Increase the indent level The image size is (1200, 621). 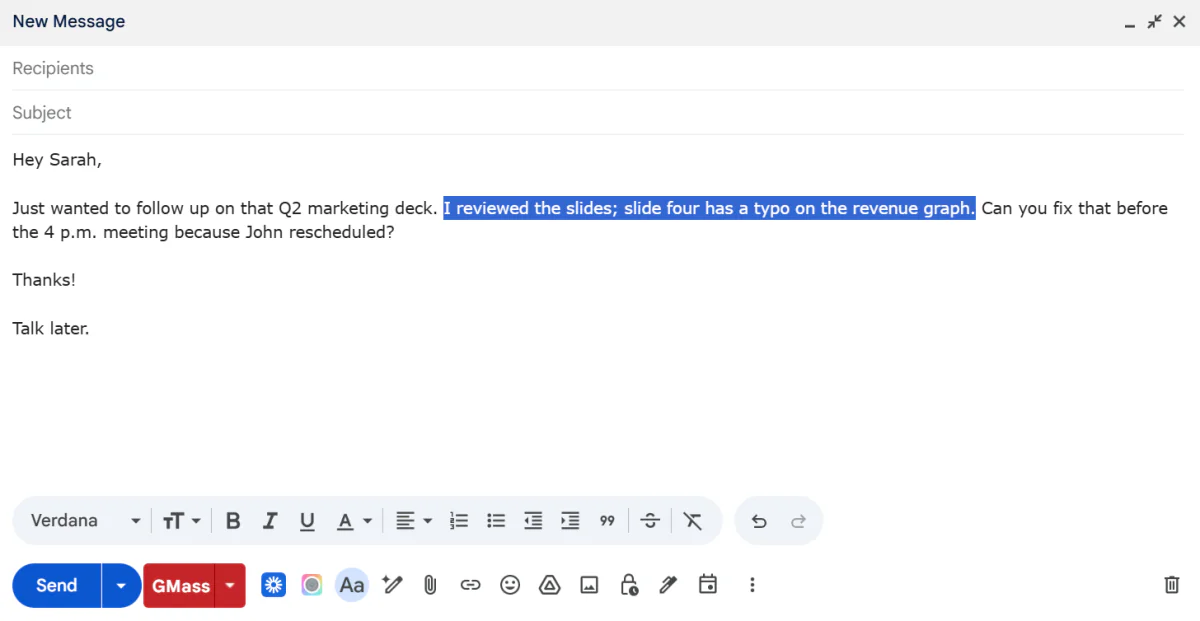pyautogui.click(x=570, y=521)
